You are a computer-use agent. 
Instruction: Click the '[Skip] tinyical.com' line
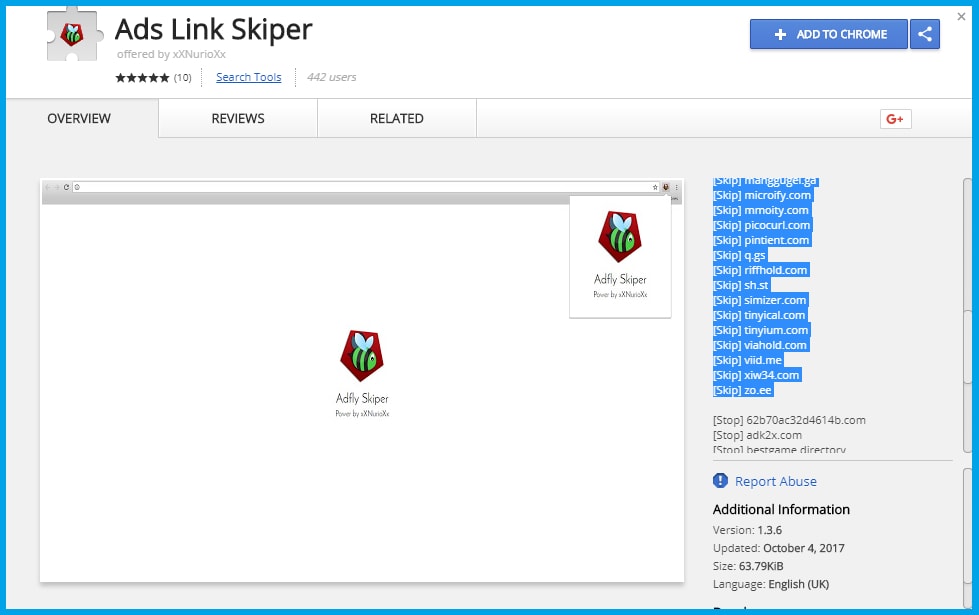coord(759,315)
